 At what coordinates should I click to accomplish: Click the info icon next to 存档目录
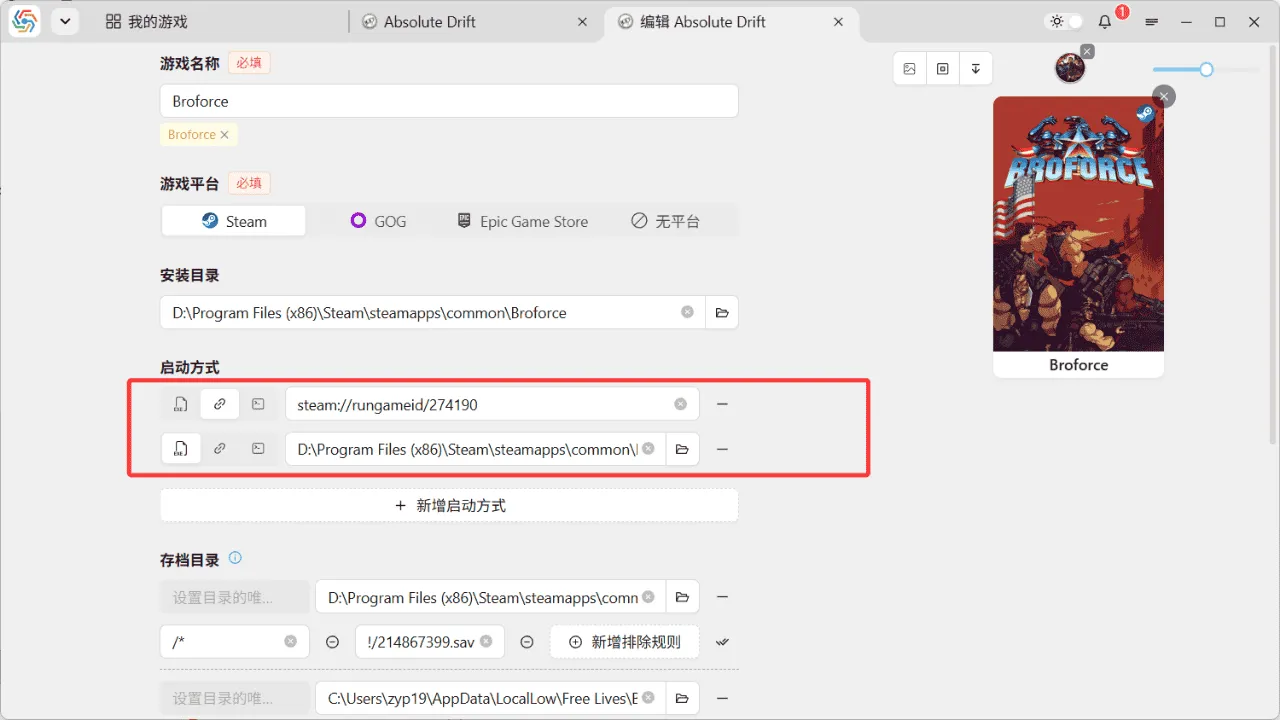(x=235, y=559)
